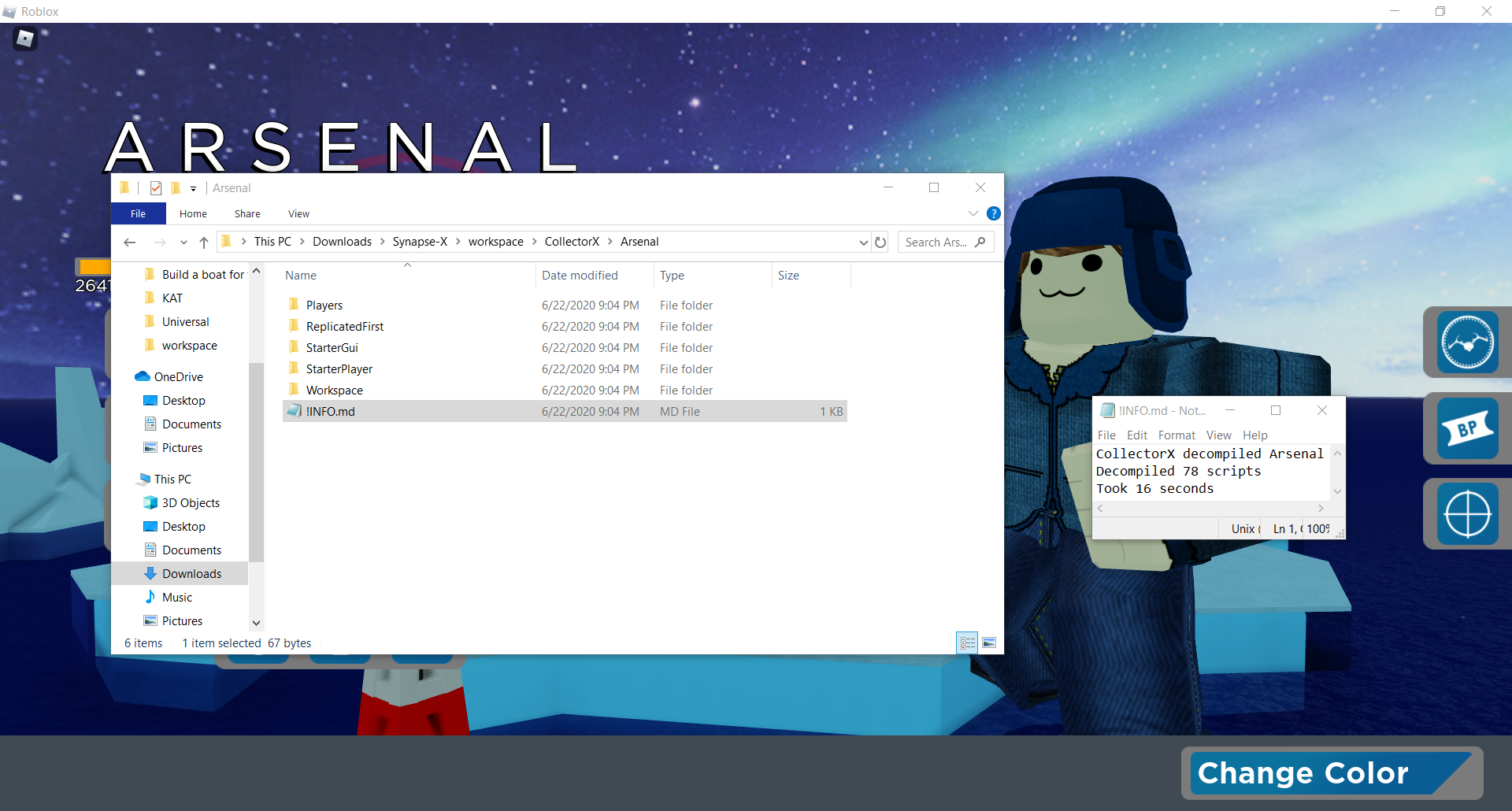Image resolution: width=1512 pixels, height=811 pixels.
Task: Sort by Date modified column
Action: pos(595,275)
